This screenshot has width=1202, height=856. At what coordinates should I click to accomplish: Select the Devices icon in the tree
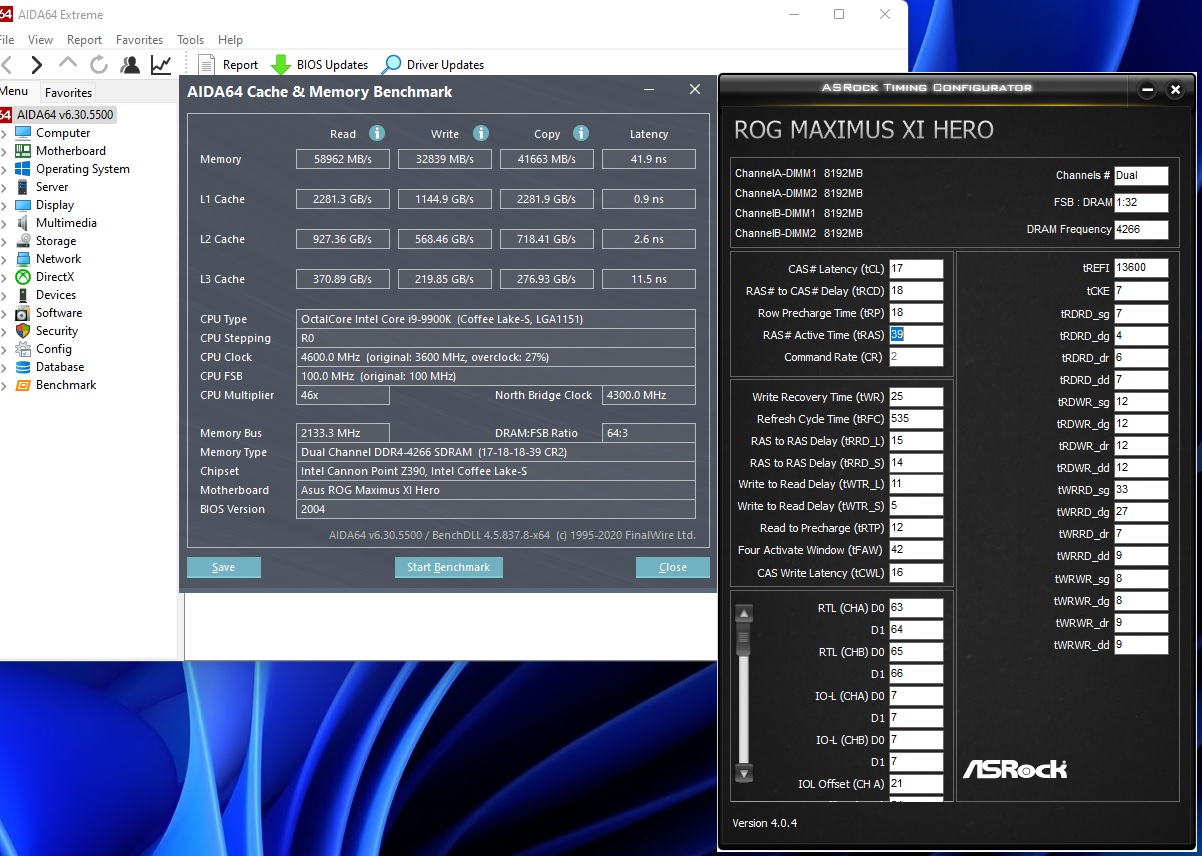[x=23, y=295]
